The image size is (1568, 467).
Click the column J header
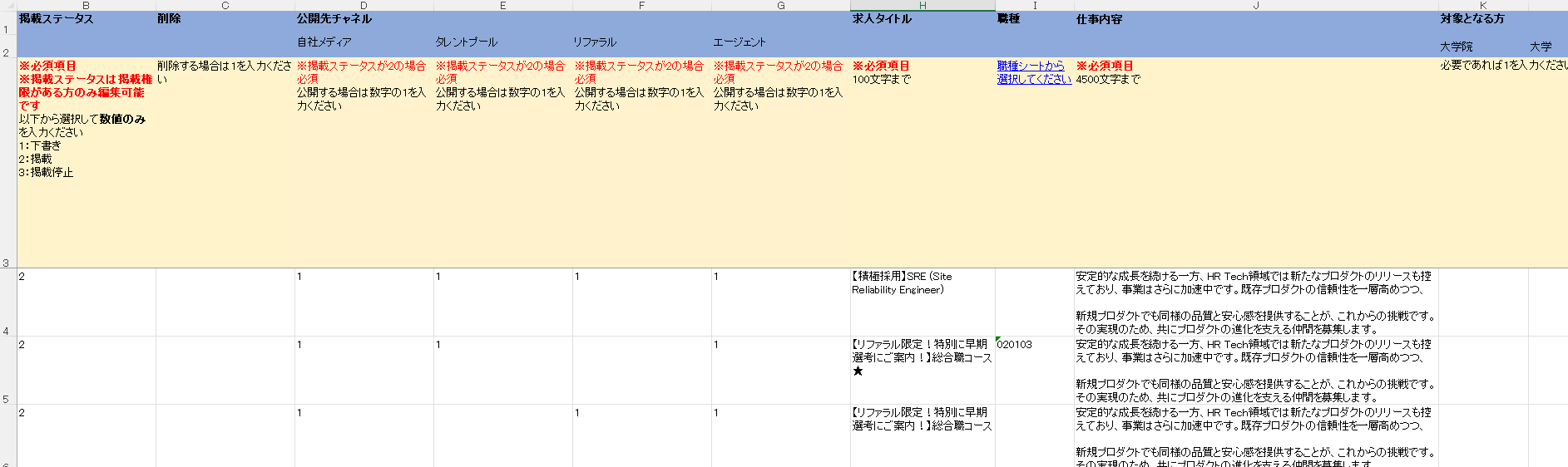pyautogui.click(x=1256, y=5)
